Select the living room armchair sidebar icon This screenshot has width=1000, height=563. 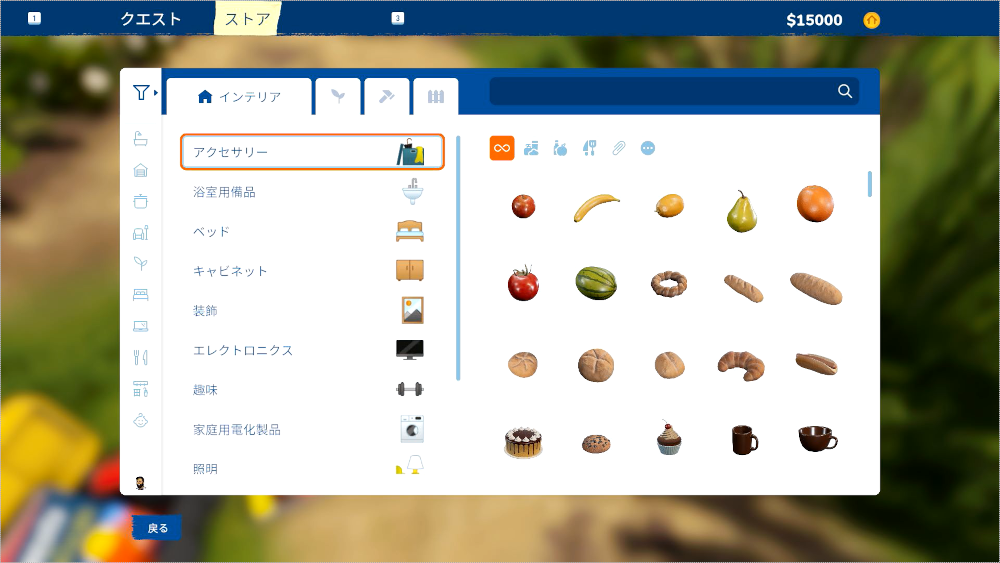(x=141, y=233)
